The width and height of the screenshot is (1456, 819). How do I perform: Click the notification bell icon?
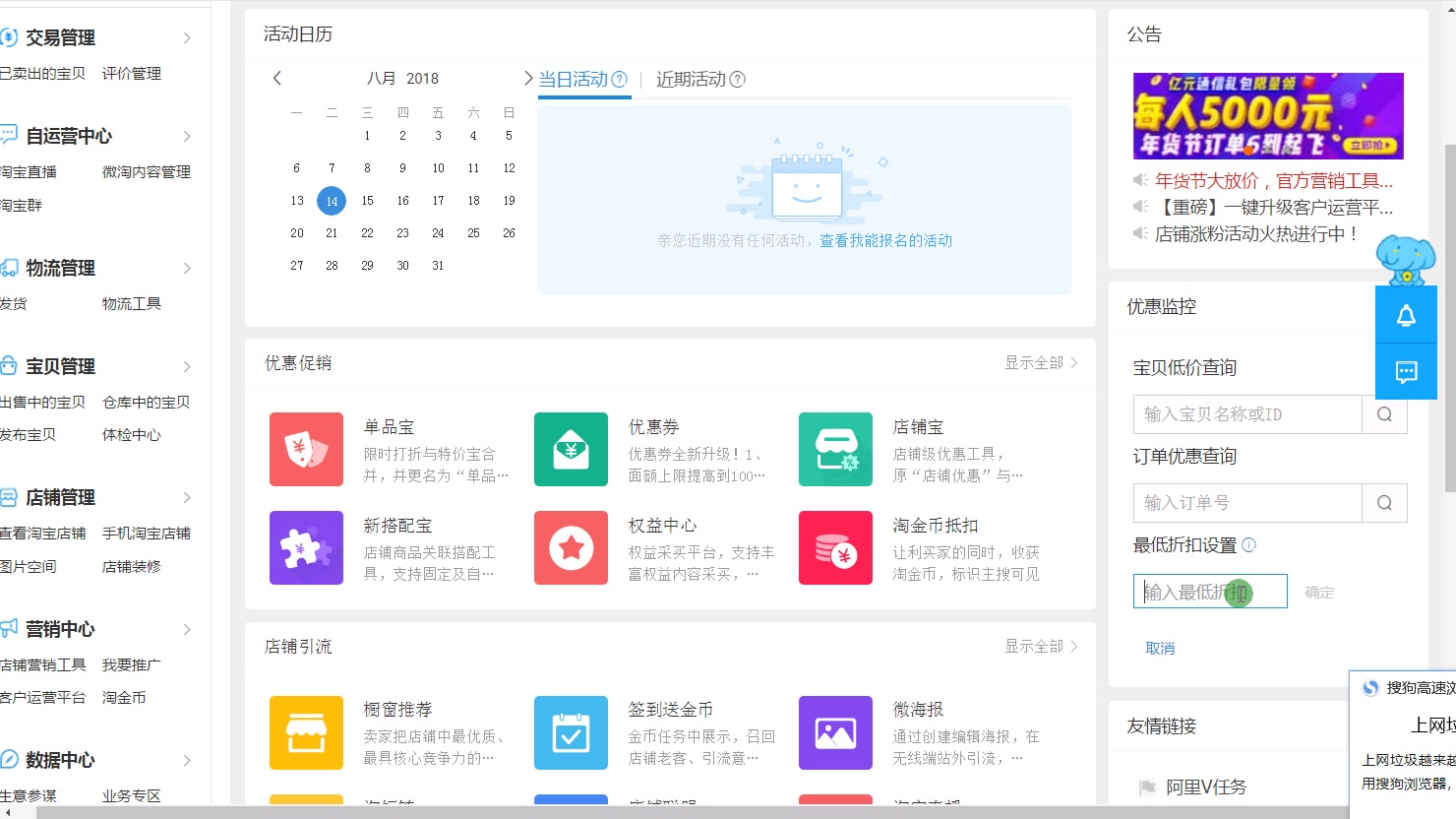pos(1406,315)
